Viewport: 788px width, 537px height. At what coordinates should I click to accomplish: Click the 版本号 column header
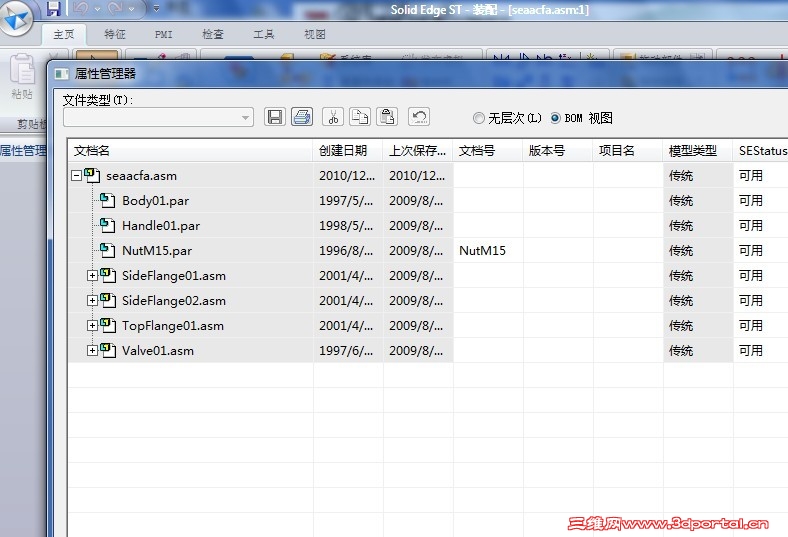[558, 150]
